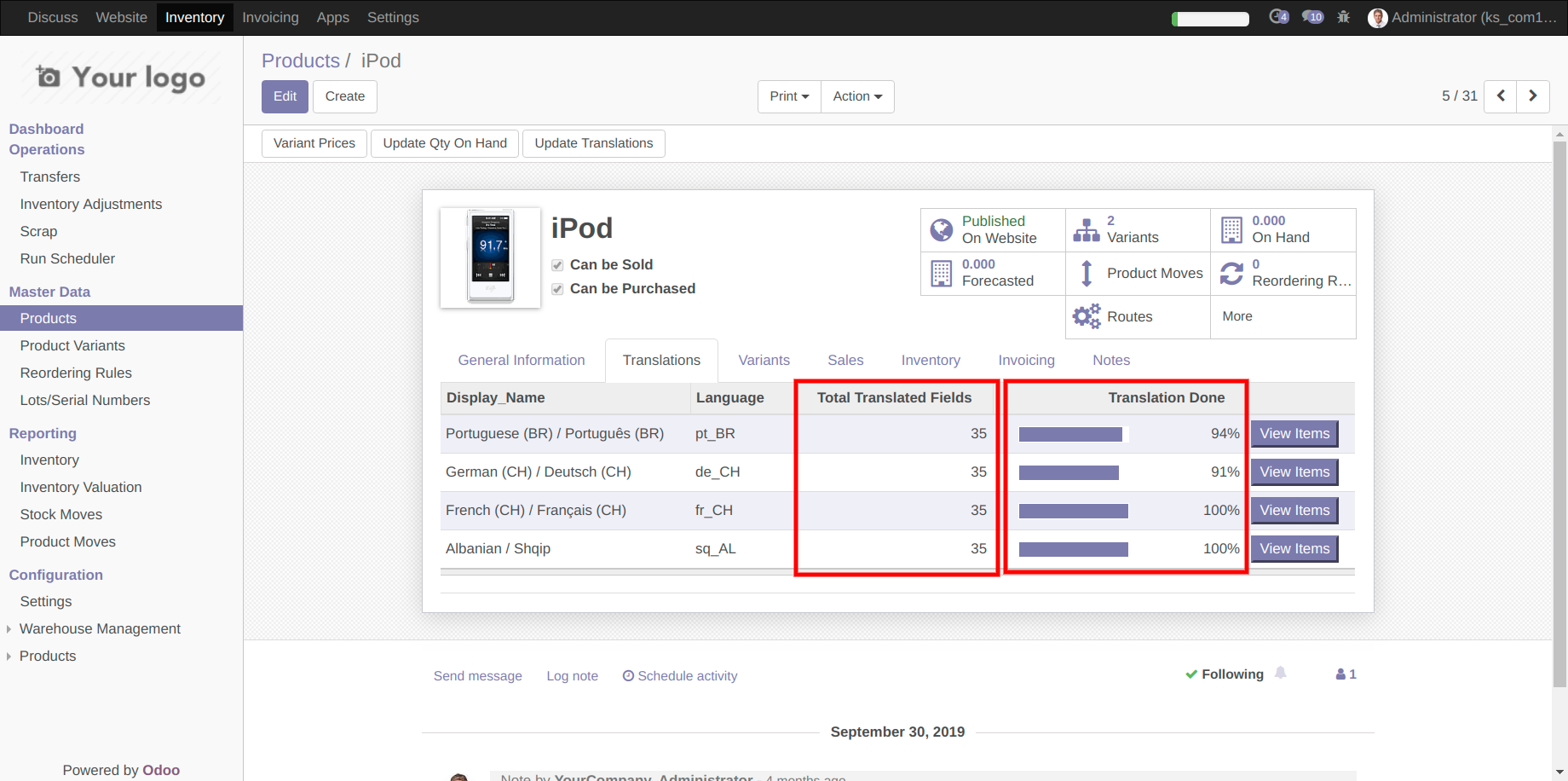Open Reordering Rules in sidebar
Screen dimensions: 1568x781
pyautogui.click(x=76, y=373)
